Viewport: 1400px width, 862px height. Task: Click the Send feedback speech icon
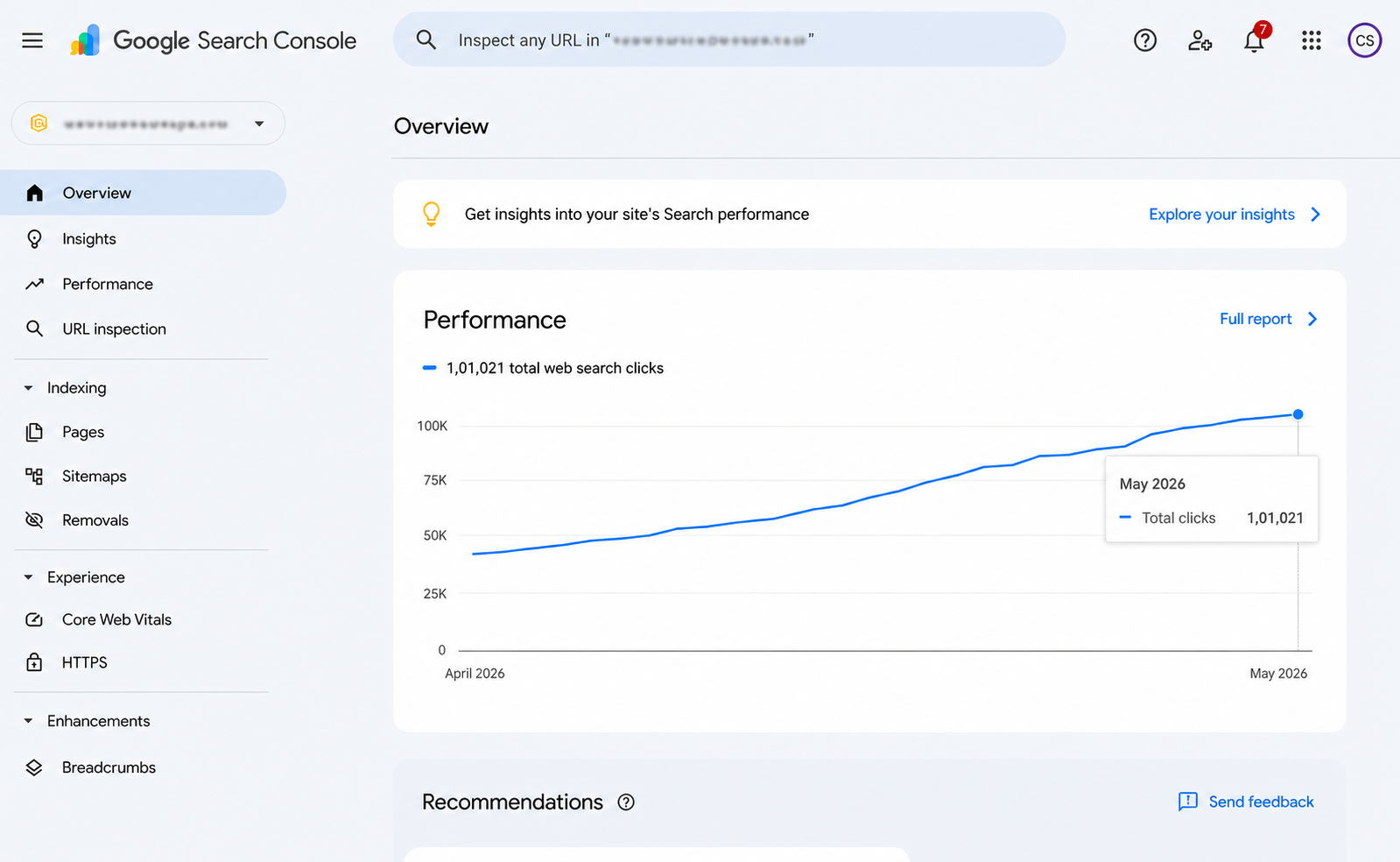[1188, 802]
